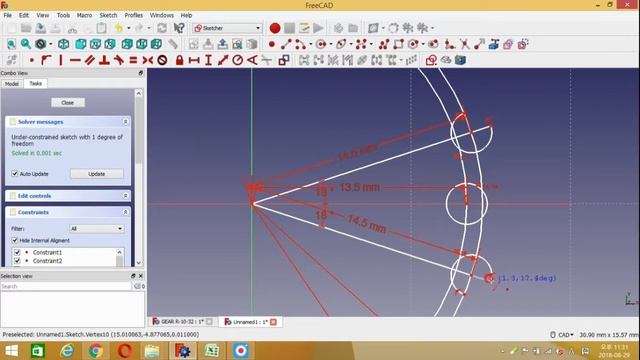This screenshot has height=360, width=640.
Task: Open the Windows Start button
Action: pos(11,351)
